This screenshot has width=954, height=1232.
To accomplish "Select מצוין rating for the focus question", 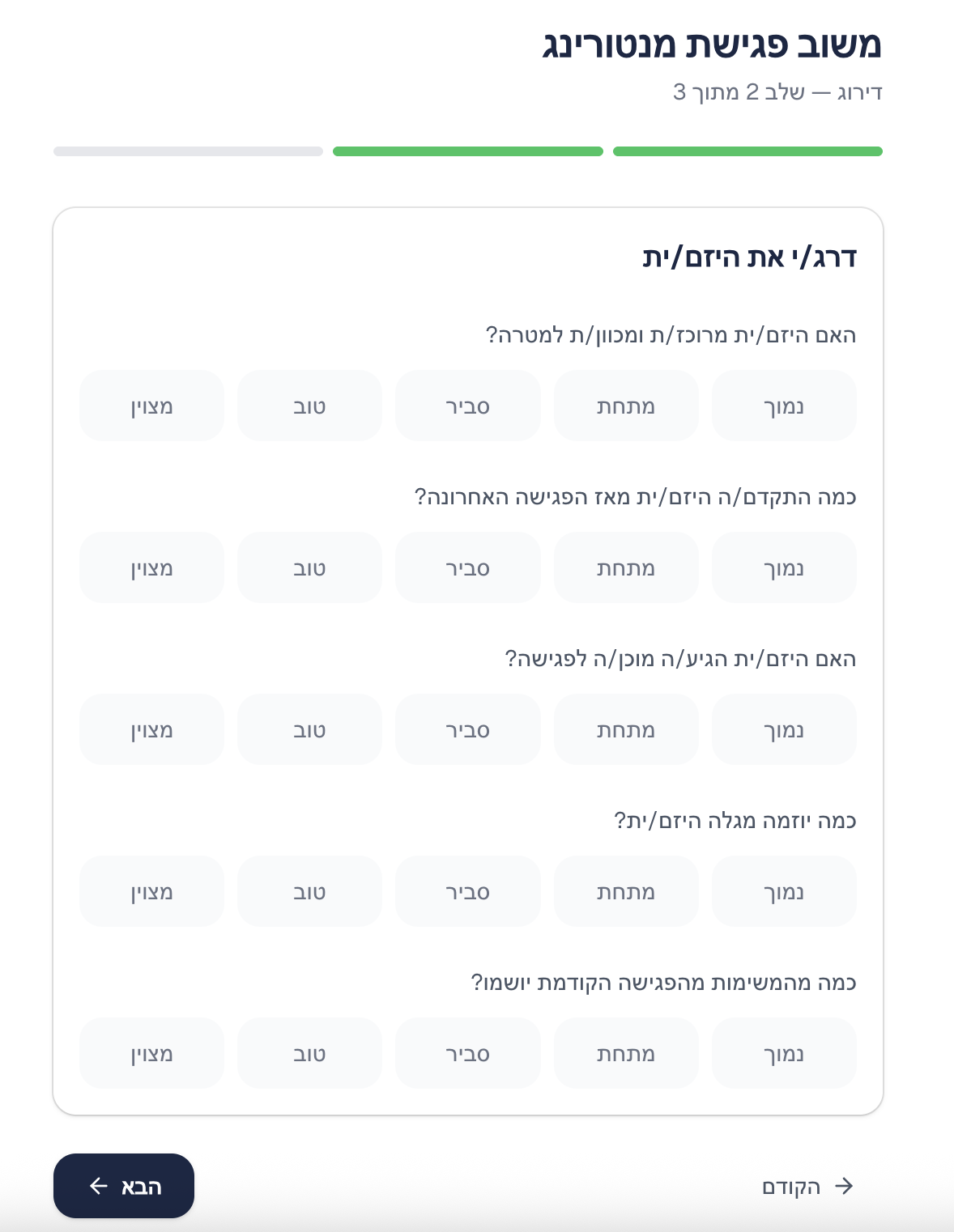I will (x=151, y=406).
